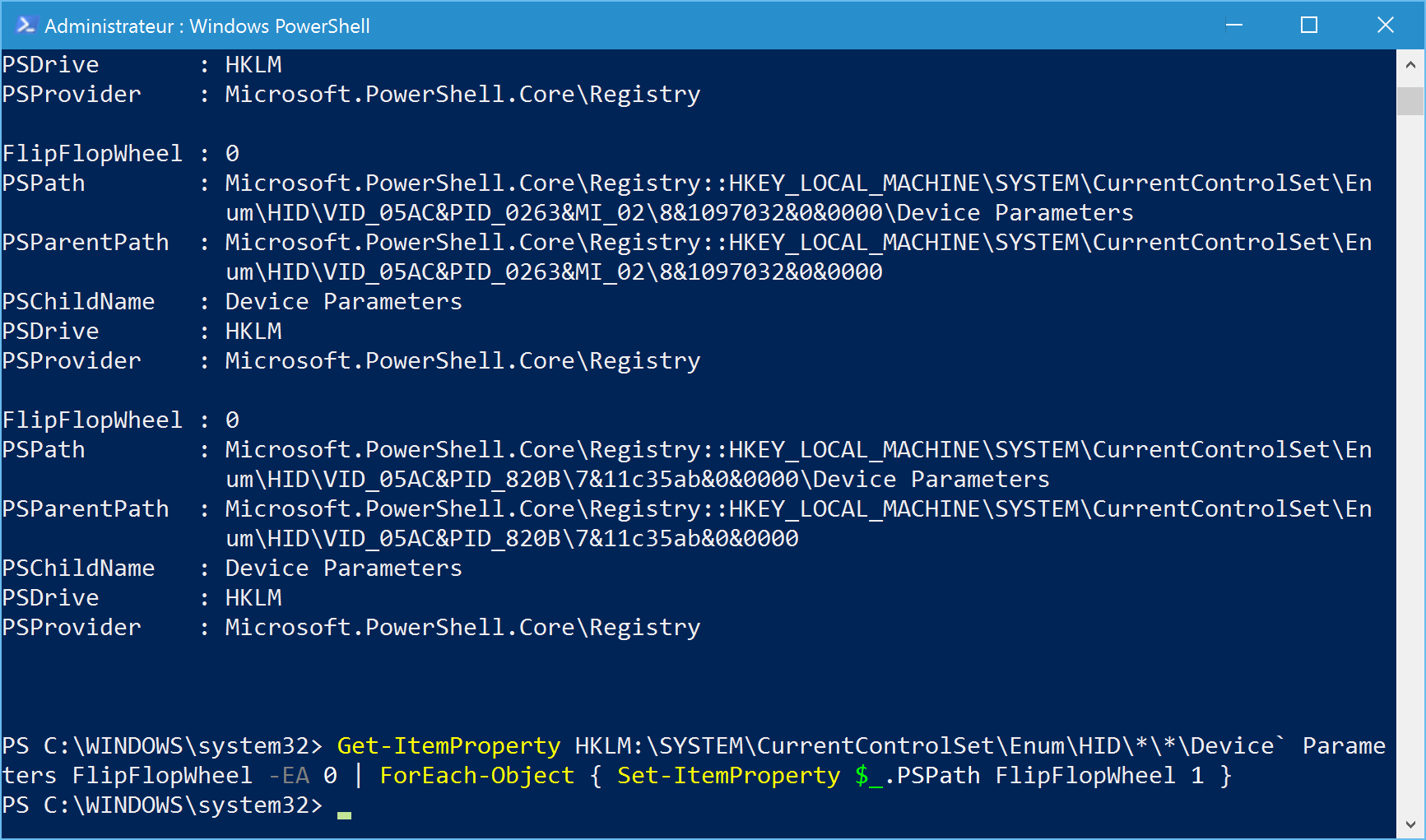The width and height of the screenshot is (1426, 840).
Task: Click the ForEach-Object keyword in the command
Action: 477,776
